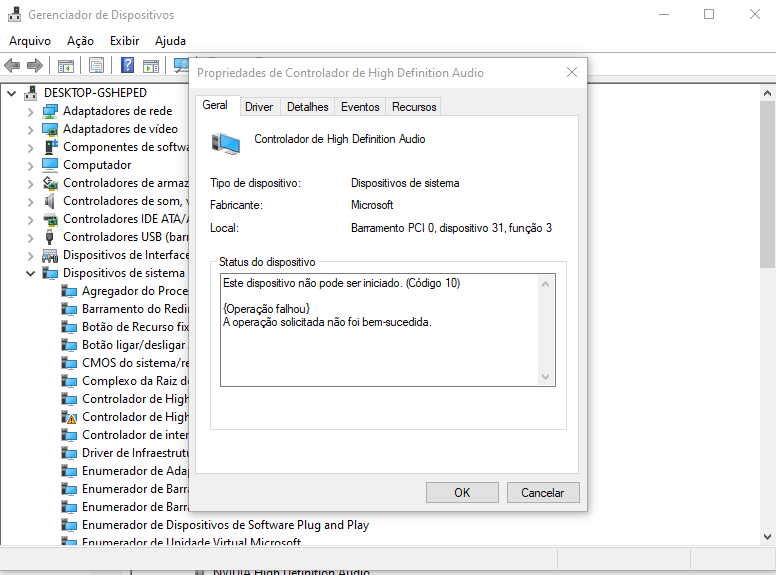
Task: Open the Ajuda menu
Action: point(170,41)
